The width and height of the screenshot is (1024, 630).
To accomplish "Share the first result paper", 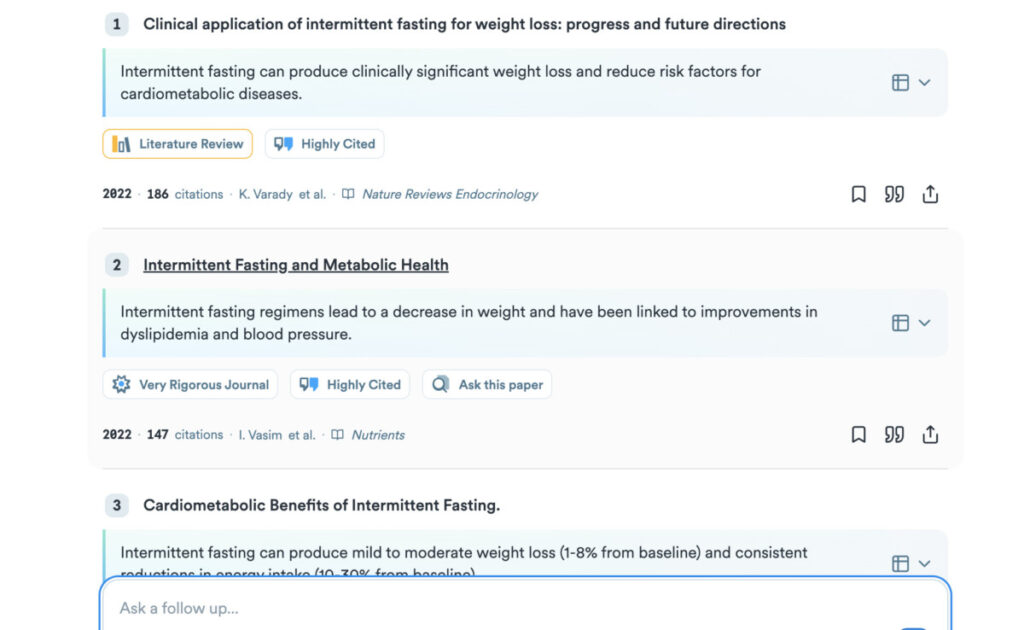I will tap(930, 194).
